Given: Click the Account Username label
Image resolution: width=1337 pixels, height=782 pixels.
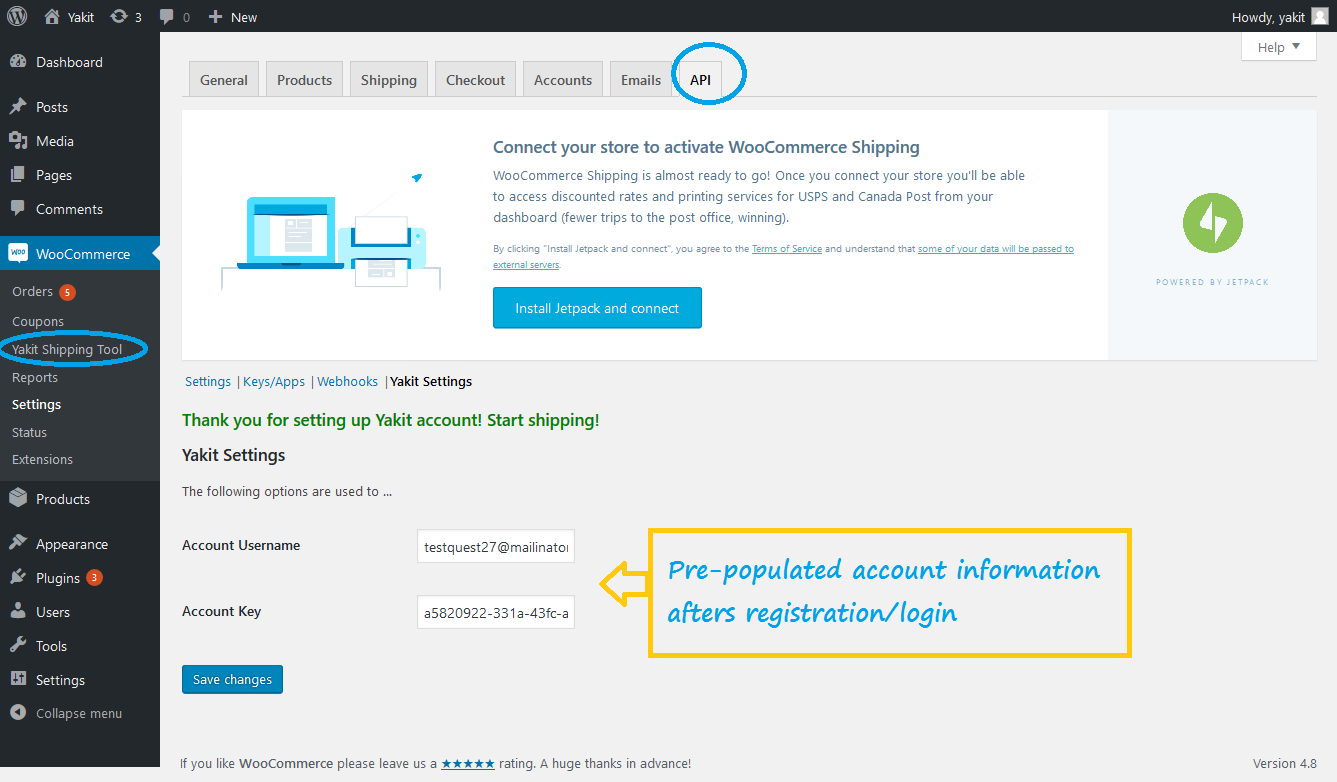Looking at the screenshot, I should 241,545.
